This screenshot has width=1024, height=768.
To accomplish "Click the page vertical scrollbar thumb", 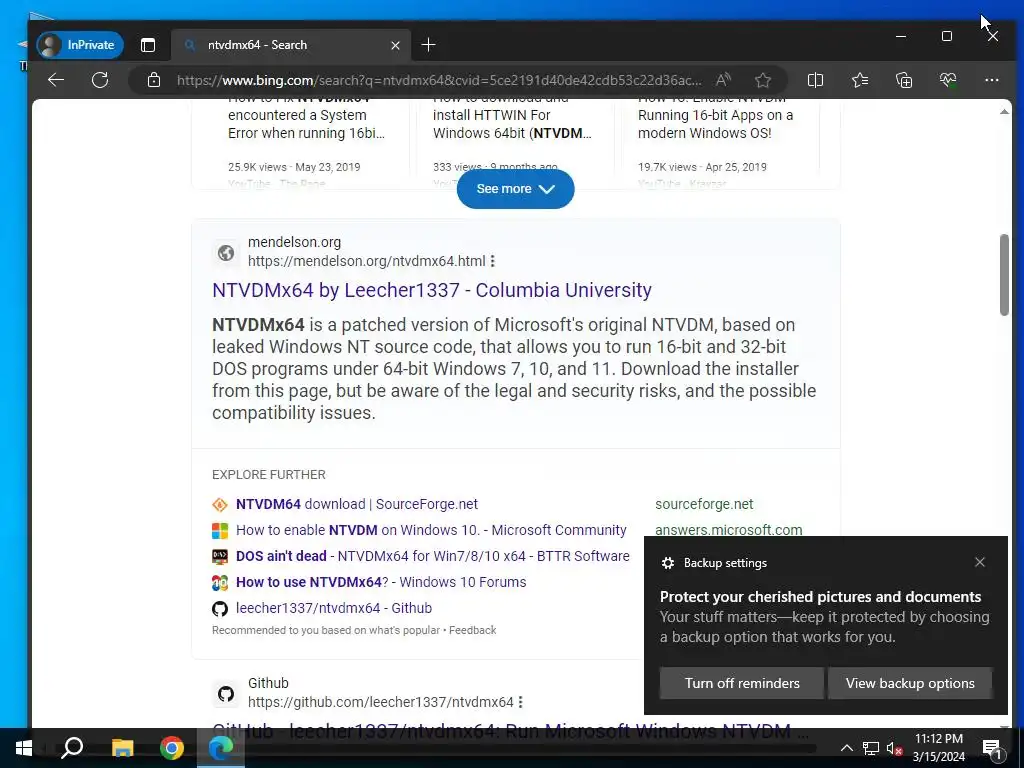I will pyautogui.click(x=1004, y=275).
